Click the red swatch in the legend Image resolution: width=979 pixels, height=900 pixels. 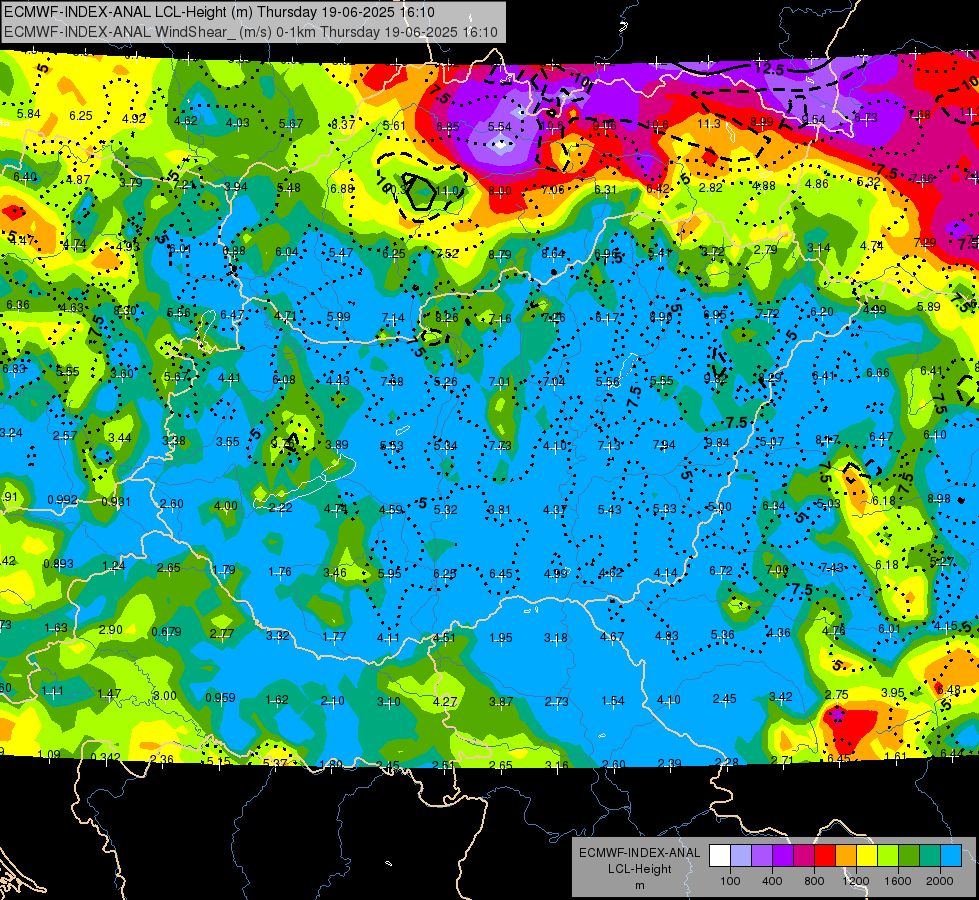pyautogui.click(x=825, y=856)
